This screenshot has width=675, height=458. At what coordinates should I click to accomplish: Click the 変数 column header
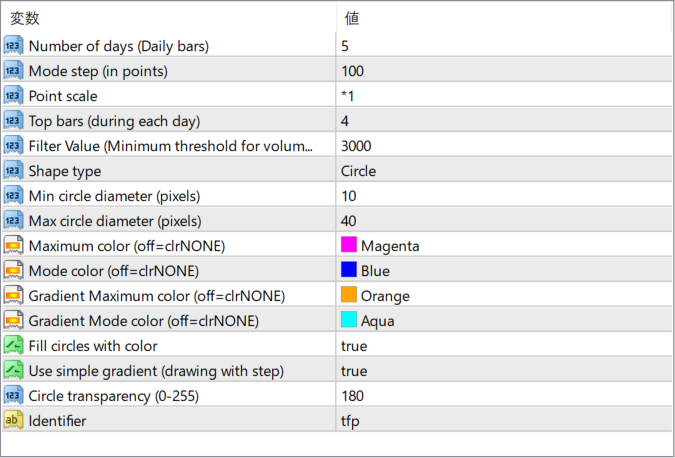coord(26,18)
